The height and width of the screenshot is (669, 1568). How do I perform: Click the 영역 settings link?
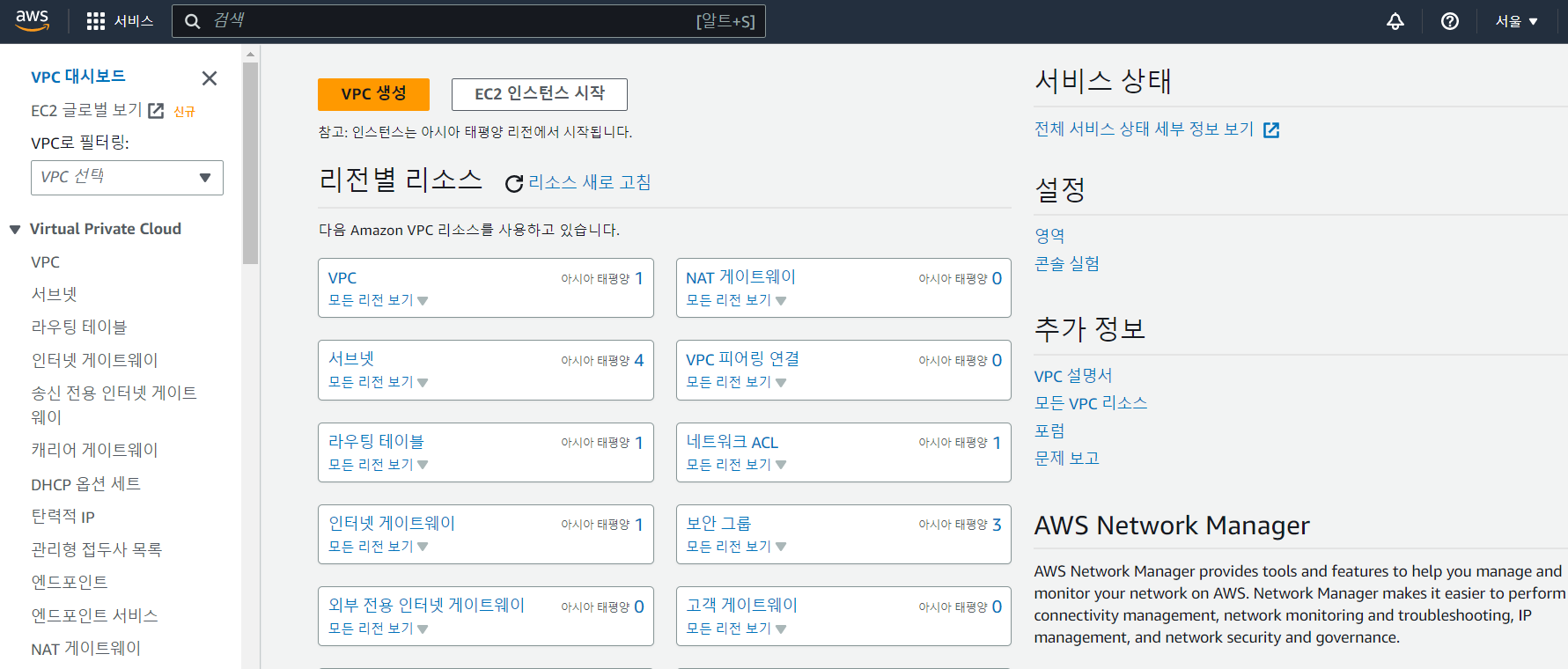click(1049, 236)
